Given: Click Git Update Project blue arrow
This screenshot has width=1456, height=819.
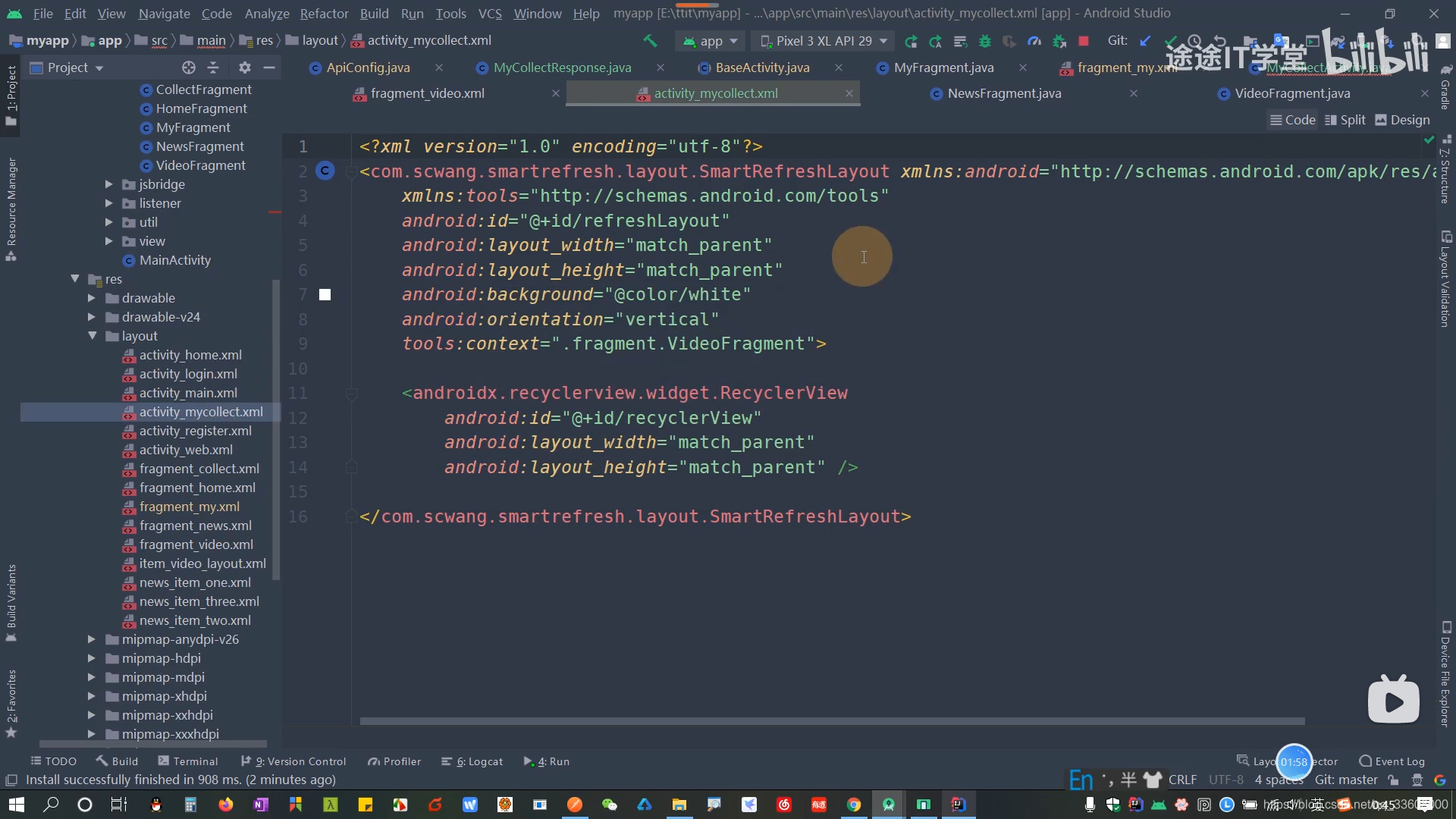Looking at the screenshot, I should (1145, 41).
